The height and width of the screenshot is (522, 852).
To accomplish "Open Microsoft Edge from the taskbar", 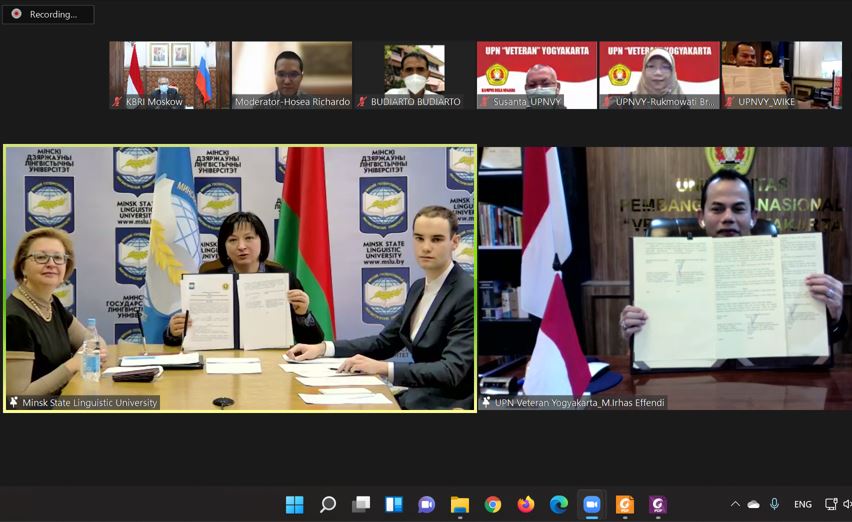I will pos(559,504).
